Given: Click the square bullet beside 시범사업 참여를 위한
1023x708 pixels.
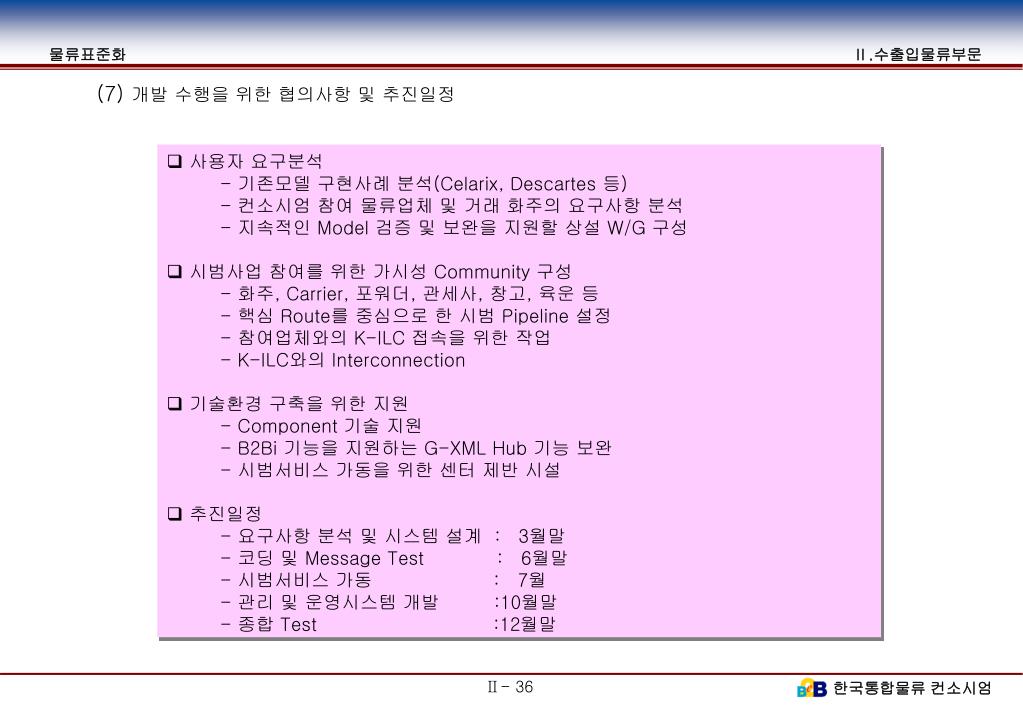Looking at the screenshot, I should pyautogui.click(x=174, y=271).
